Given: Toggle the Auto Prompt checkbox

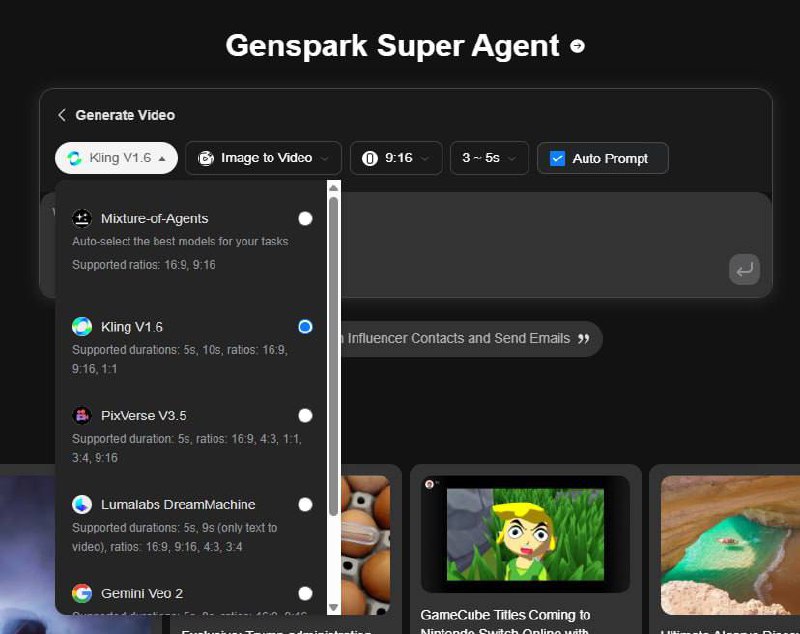Looking at the screenshot, I should coord(557,159).
